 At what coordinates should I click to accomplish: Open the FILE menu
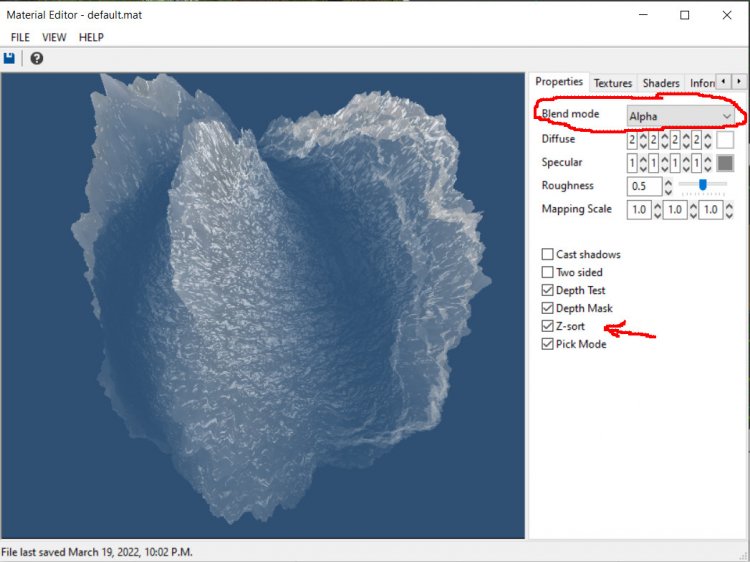coord(18,37)
